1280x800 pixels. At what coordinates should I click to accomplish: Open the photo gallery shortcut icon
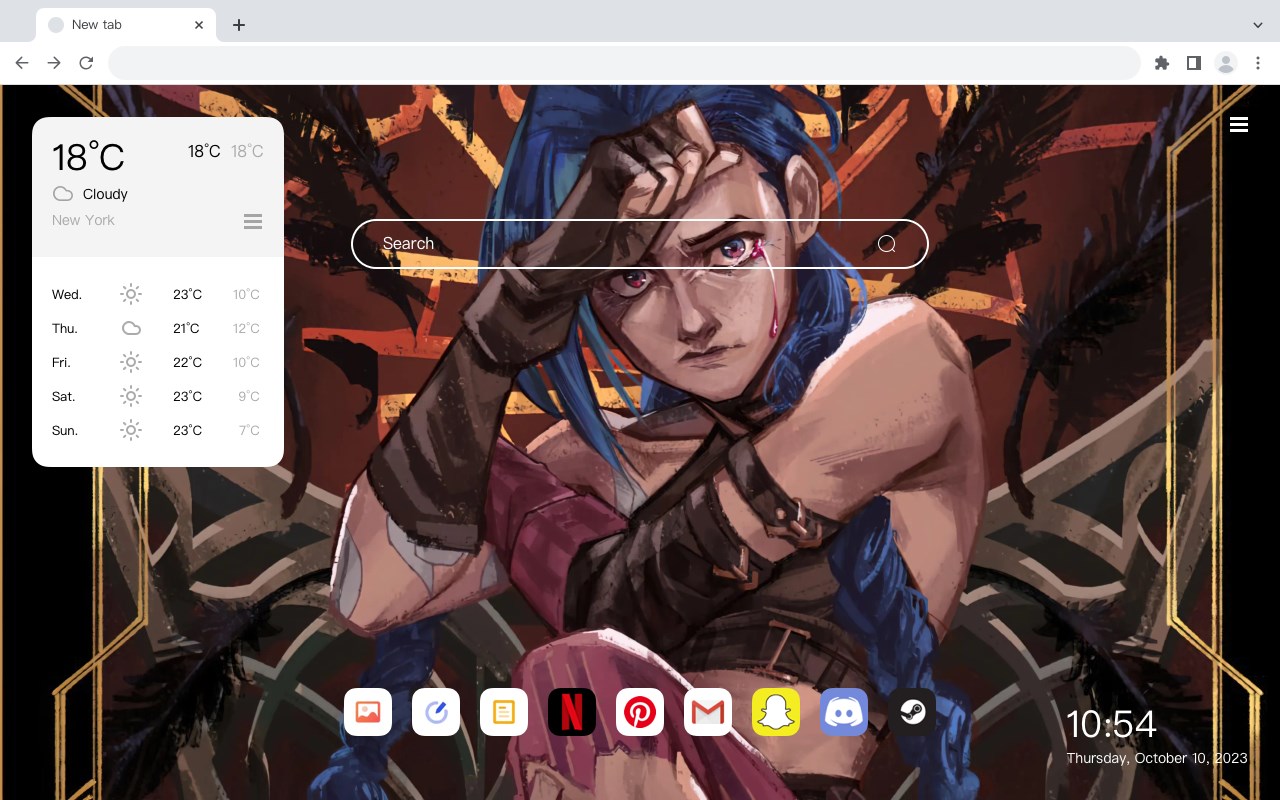(368, 712)
